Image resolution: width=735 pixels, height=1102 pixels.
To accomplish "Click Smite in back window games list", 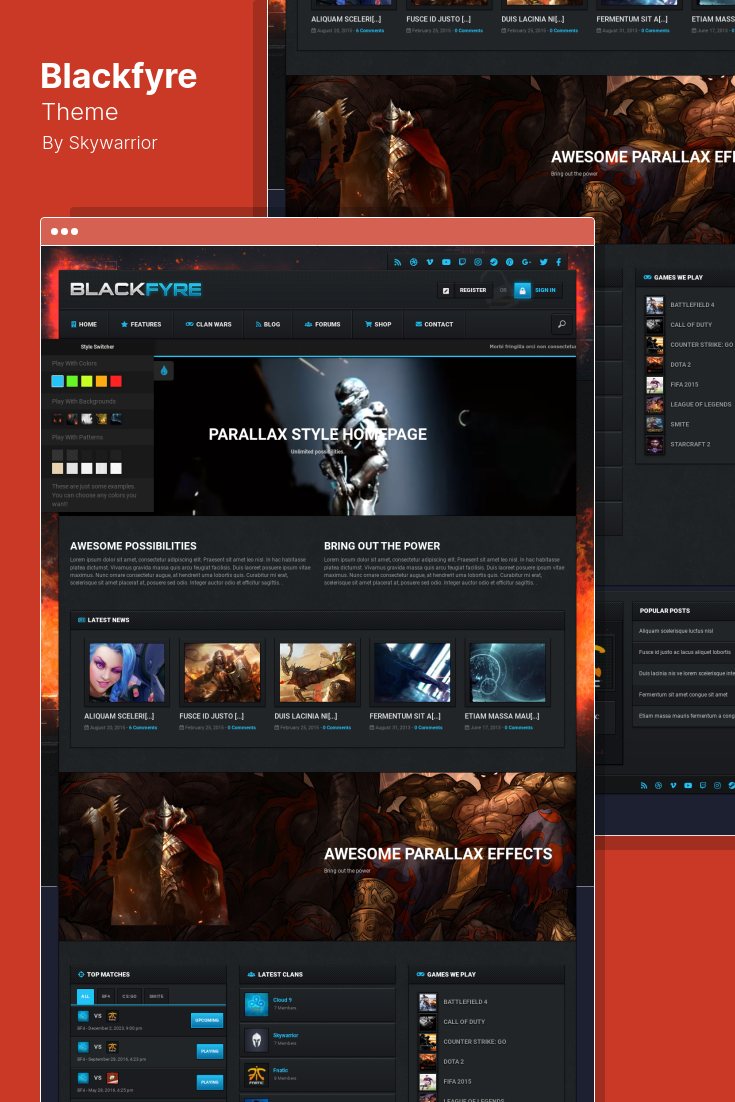I will [x=679, y=424].
